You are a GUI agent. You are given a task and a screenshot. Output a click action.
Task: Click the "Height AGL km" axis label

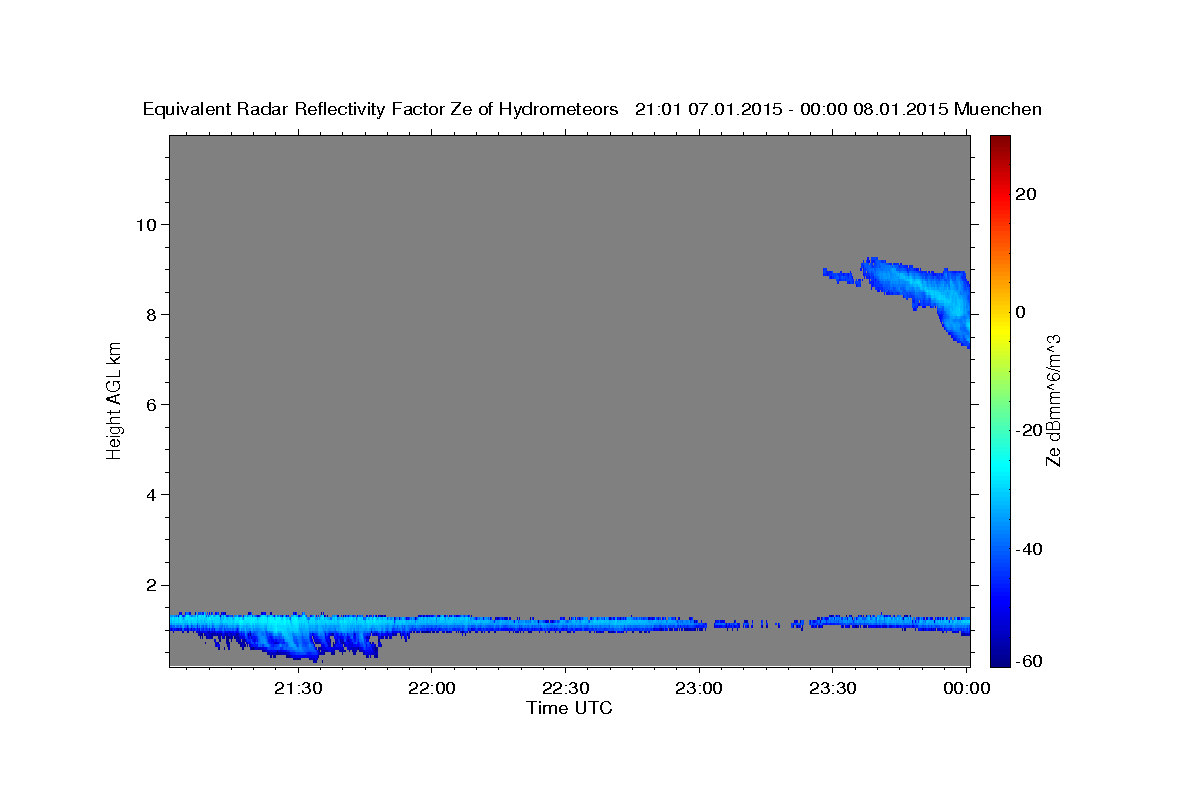(x=114, y=400)
